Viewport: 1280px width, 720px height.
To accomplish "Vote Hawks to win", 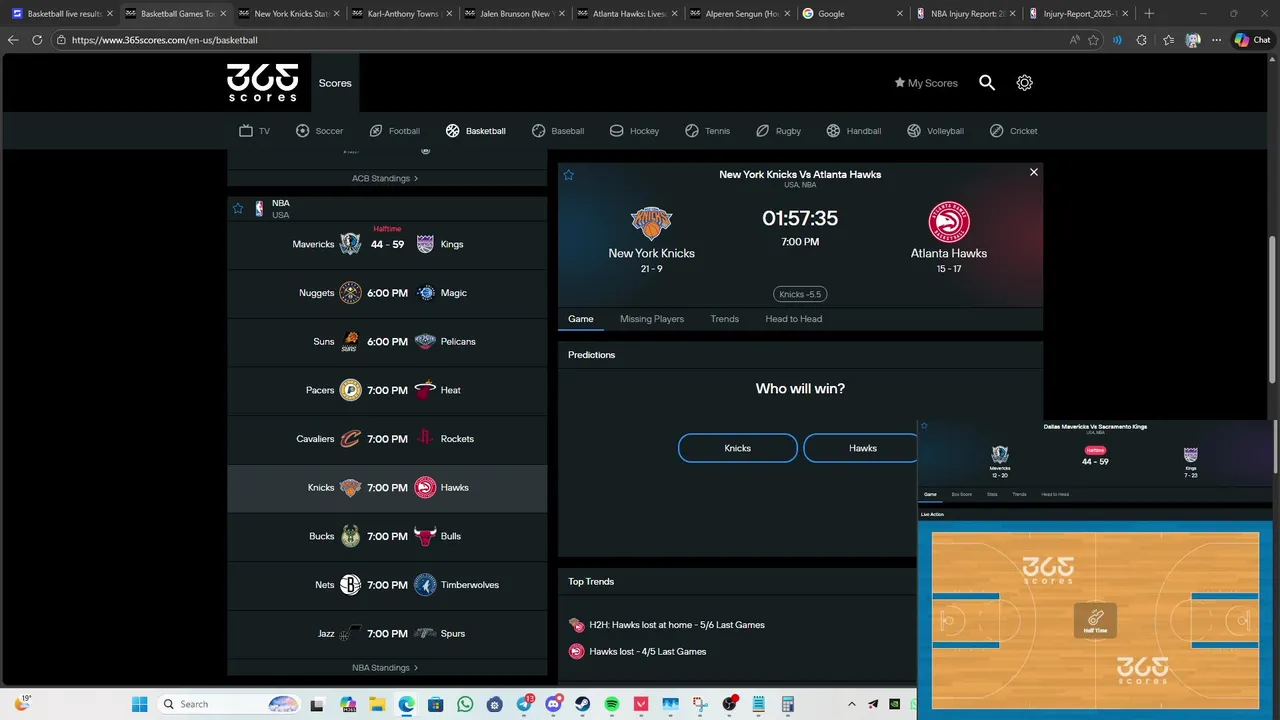I will click(860, 448).
